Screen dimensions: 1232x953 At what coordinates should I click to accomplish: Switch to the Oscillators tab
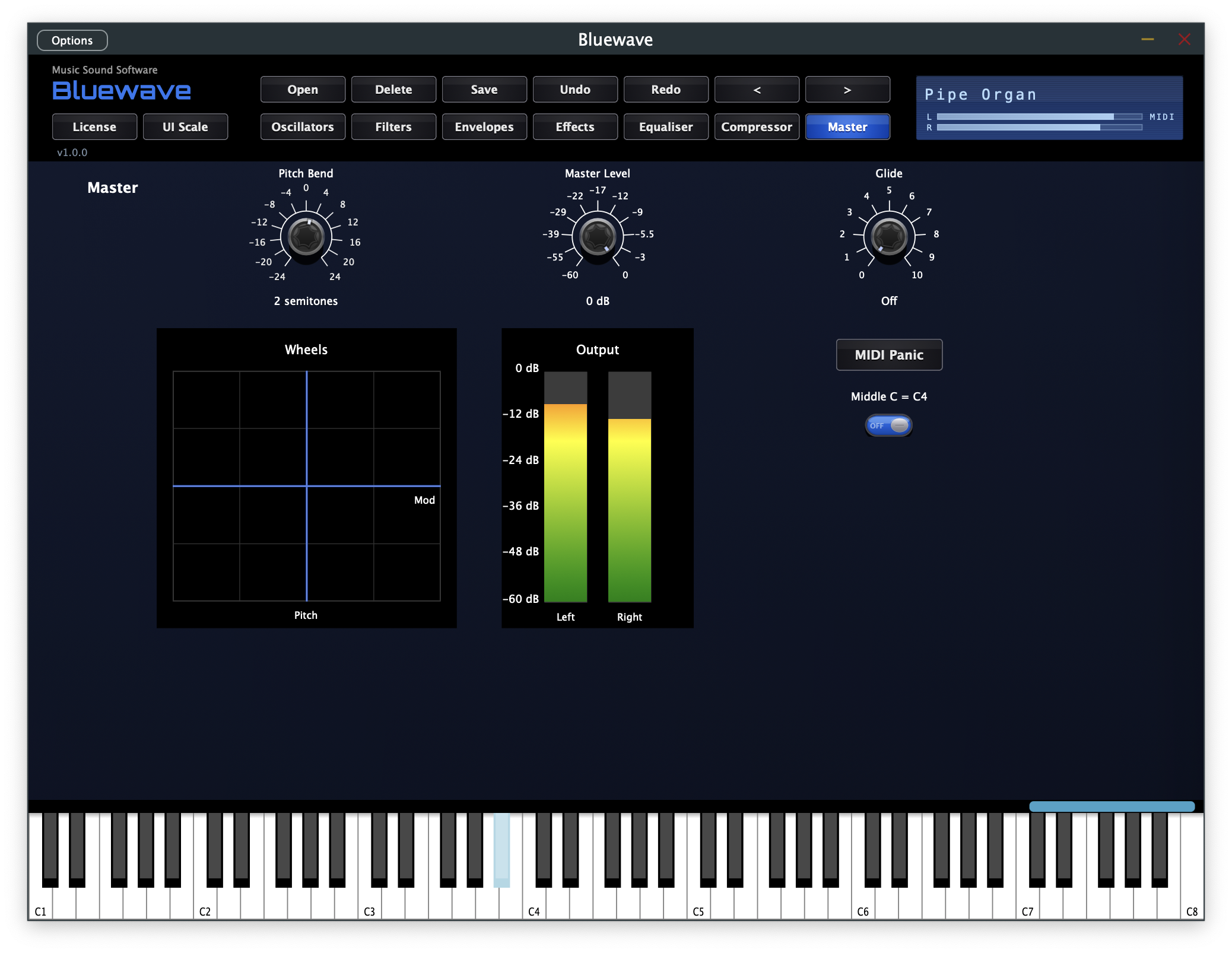pos(303,127)
